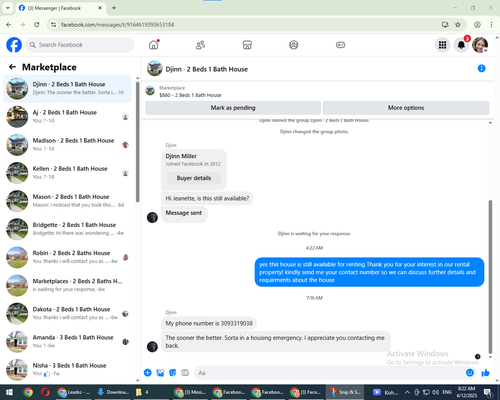Go back using the Marketplace back arrow
Image resolution: width=500 pixels, height=400 pixels.
[13, 67]
